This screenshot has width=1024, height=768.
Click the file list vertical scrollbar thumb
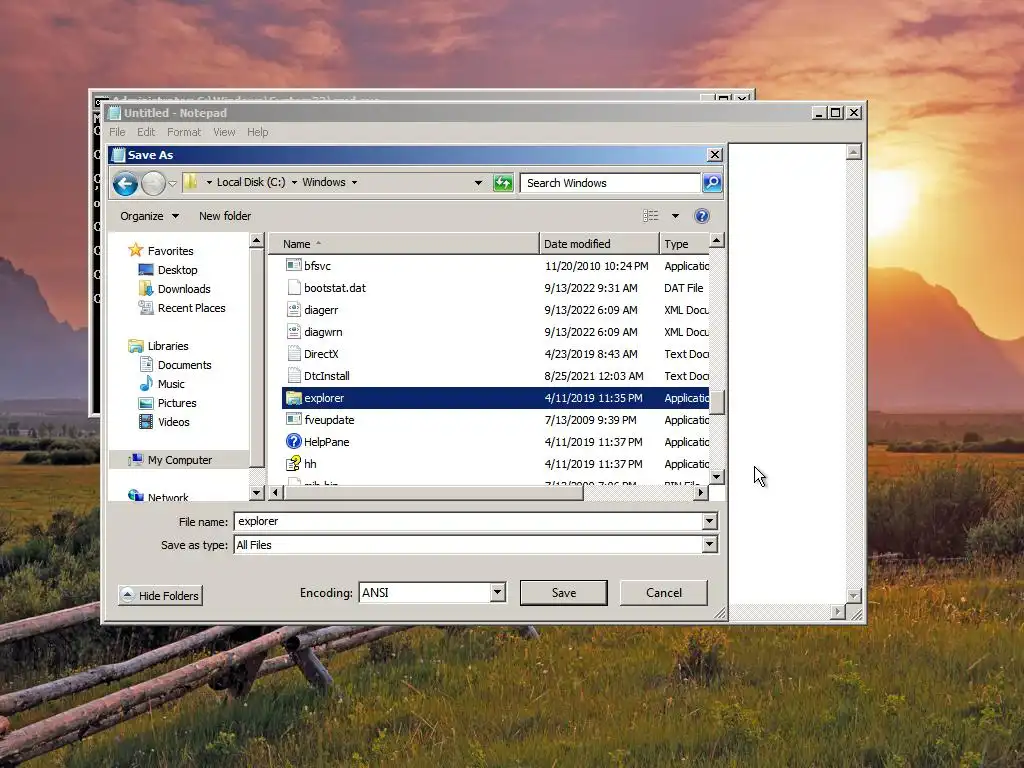coord(717,402)
